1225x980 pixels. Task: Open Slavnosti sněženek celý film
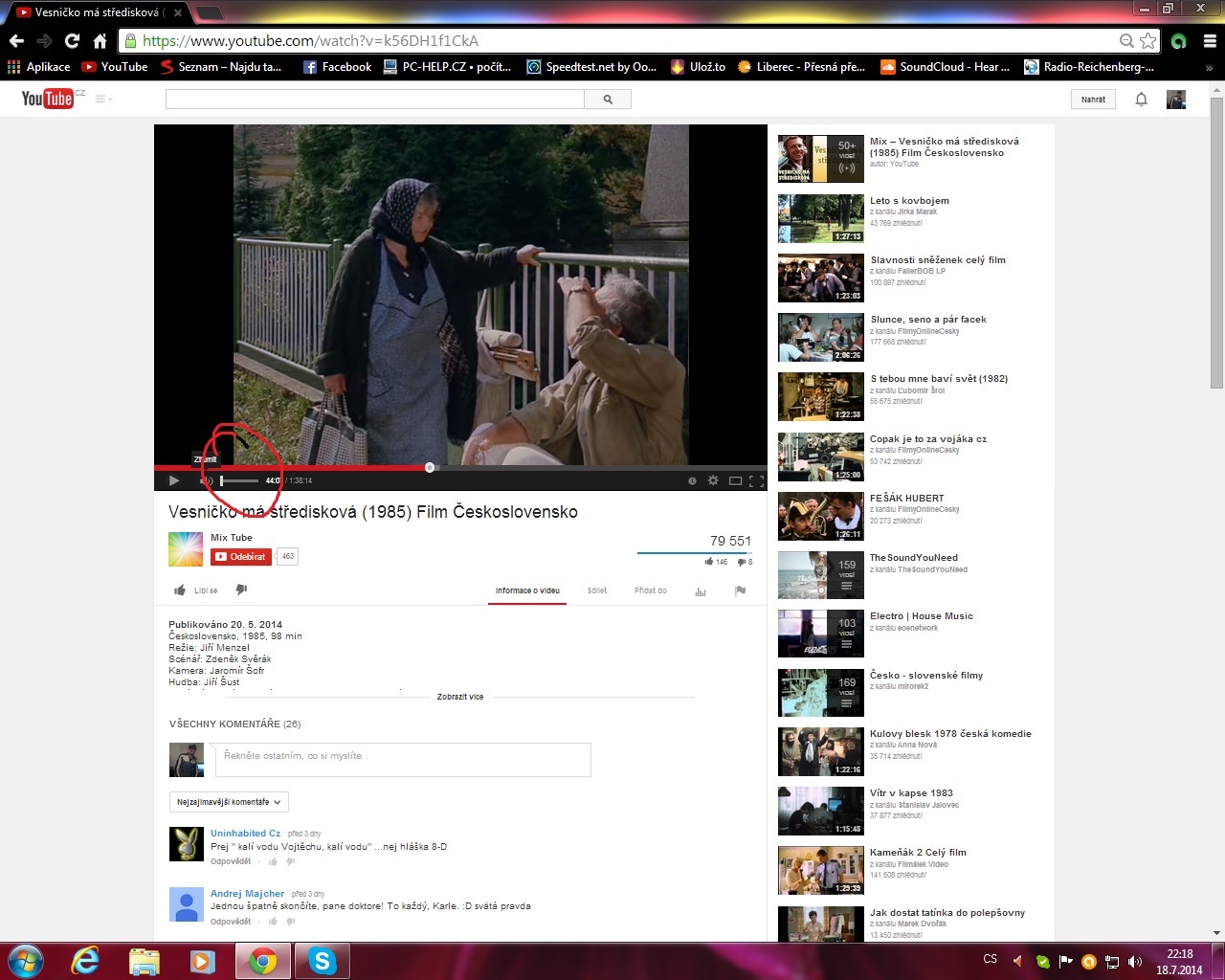[938, 260]
